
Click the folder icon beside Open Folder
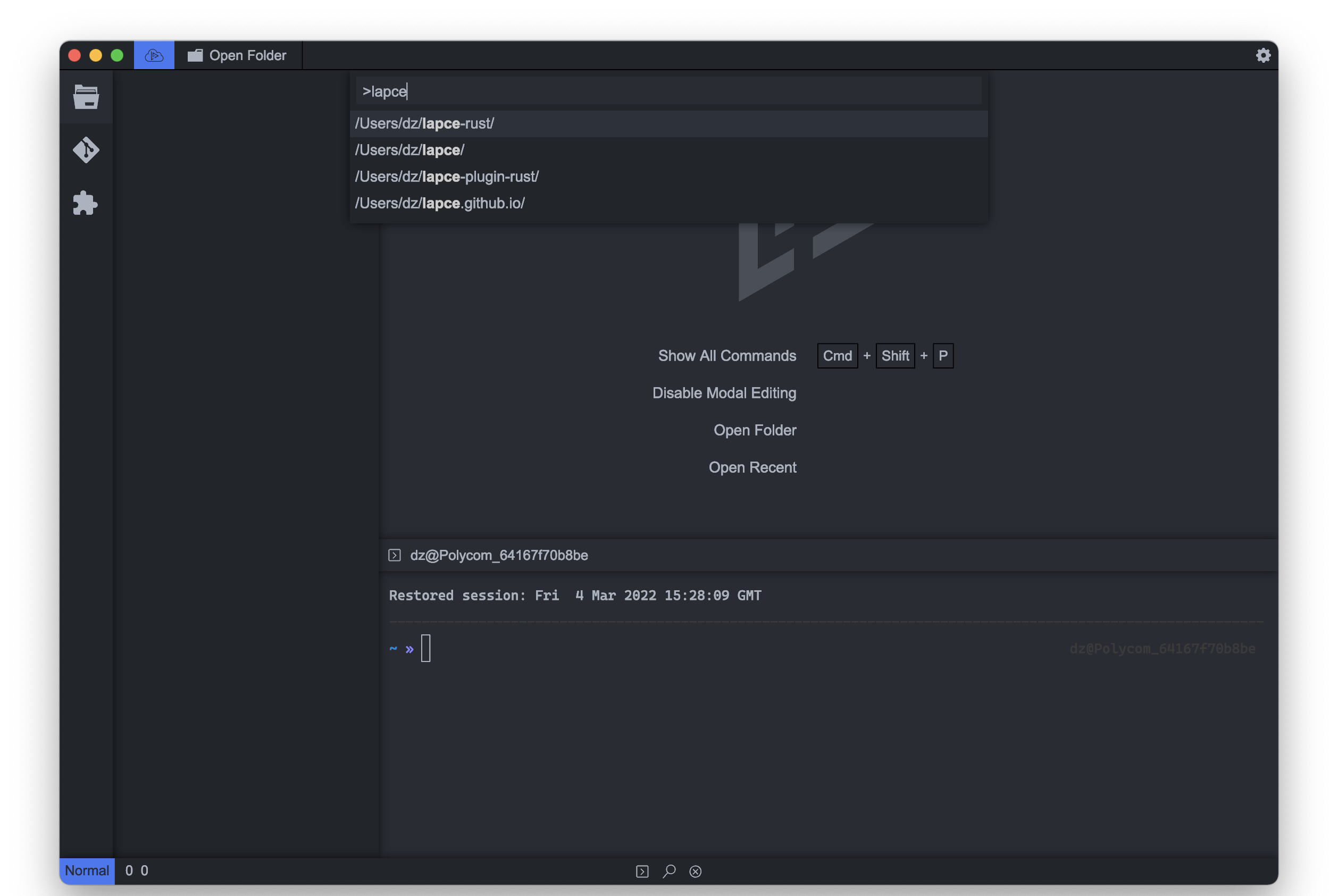195,55
